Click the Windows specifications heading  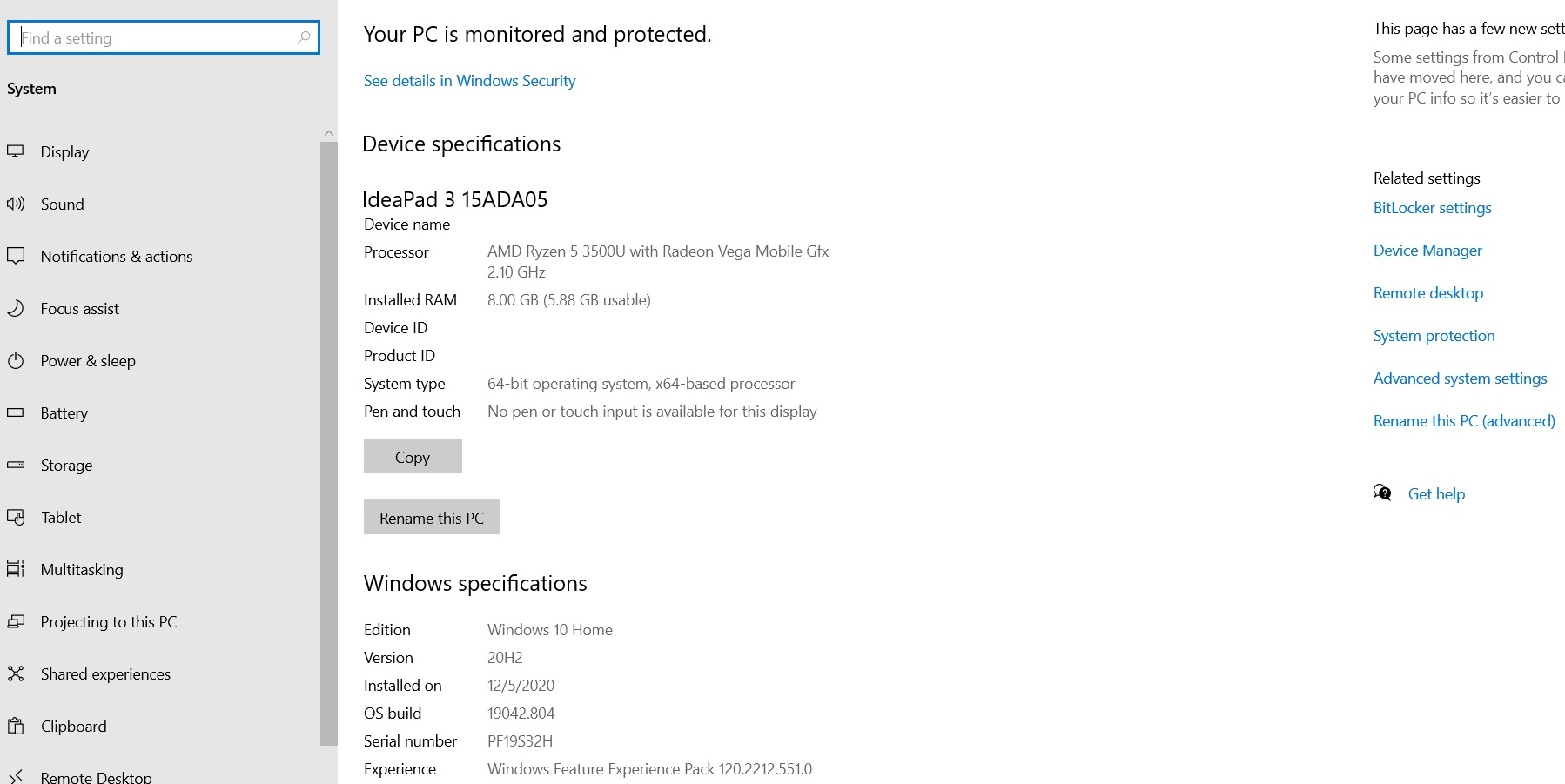click(x=475, y=583)
